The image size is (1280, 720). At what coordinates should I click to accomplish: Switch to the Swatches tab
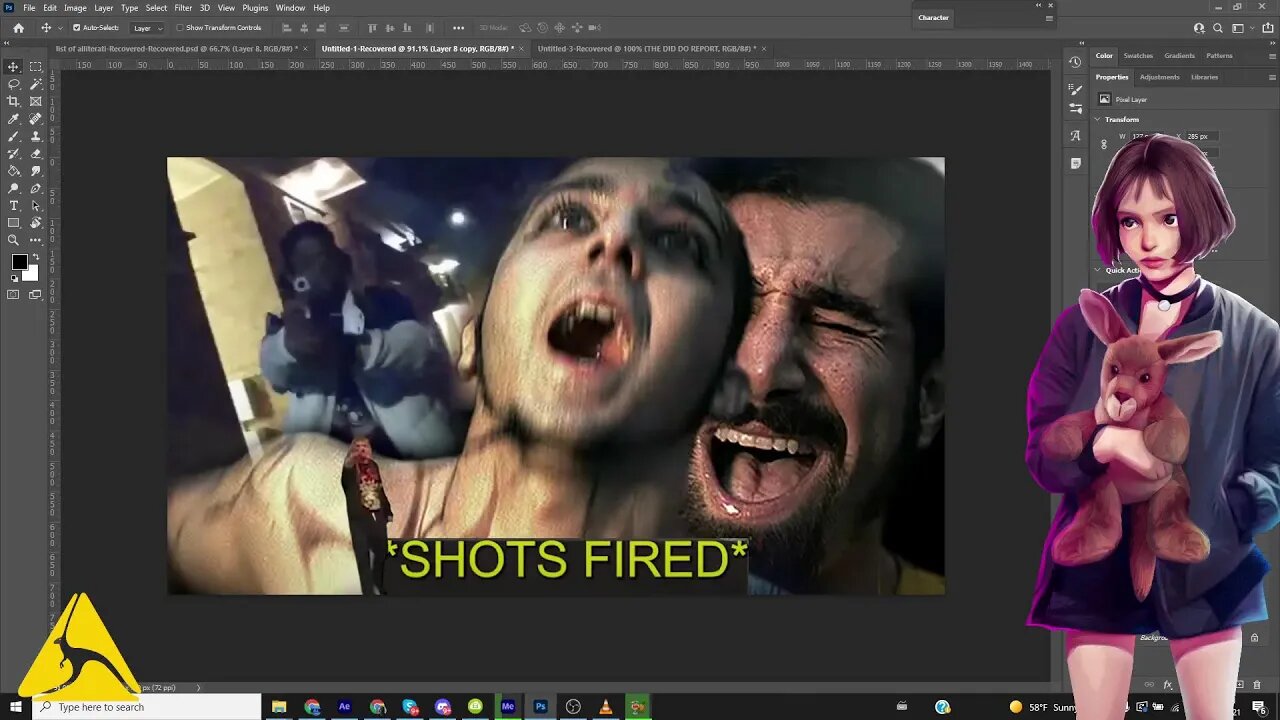point(1138,56)
